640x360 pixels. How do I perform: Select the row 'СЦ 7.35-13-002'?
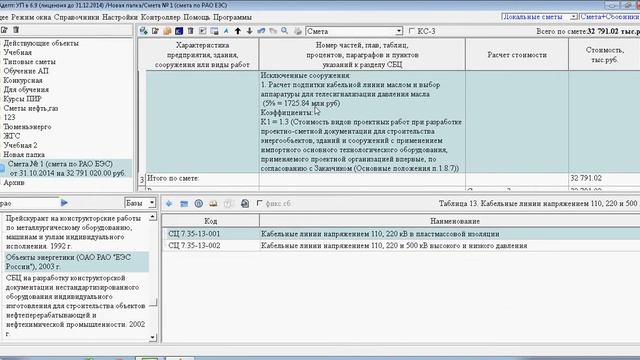click(401, 245)
